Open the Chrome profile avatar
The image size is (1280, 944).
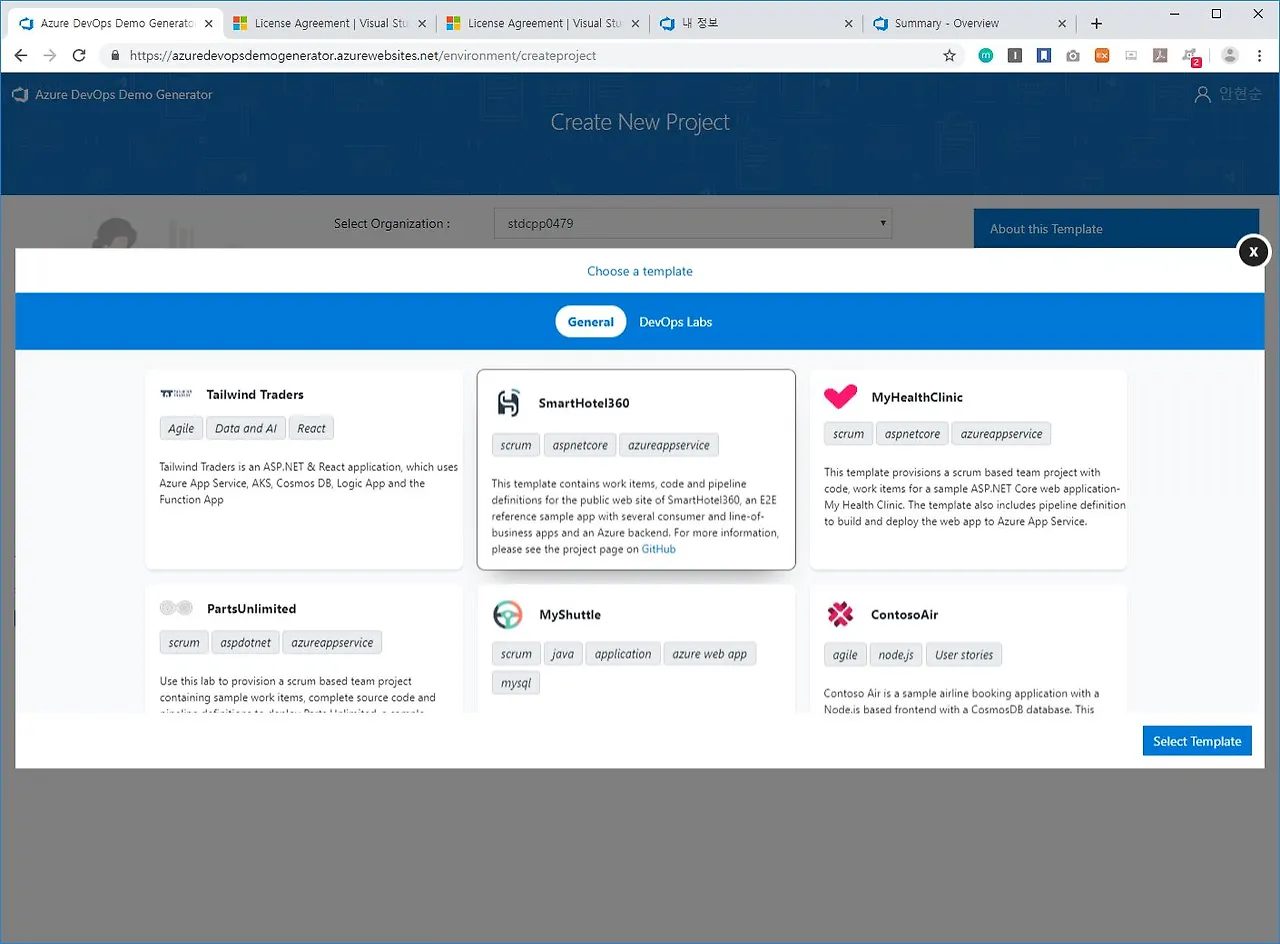[1230, 56]
